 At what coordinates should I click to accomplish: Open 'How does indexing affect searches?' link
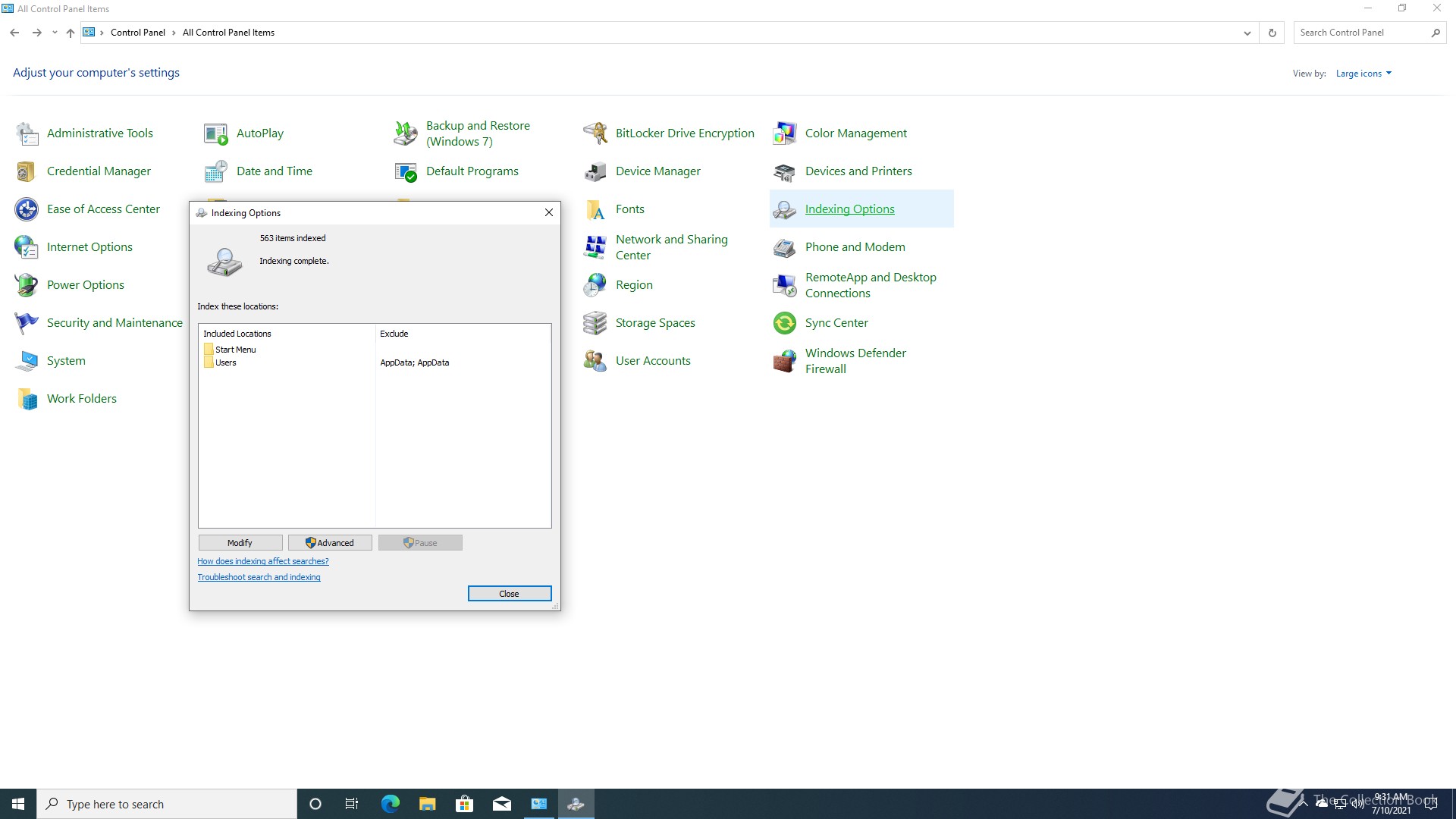pyautogui.click(x=263, y=561)
